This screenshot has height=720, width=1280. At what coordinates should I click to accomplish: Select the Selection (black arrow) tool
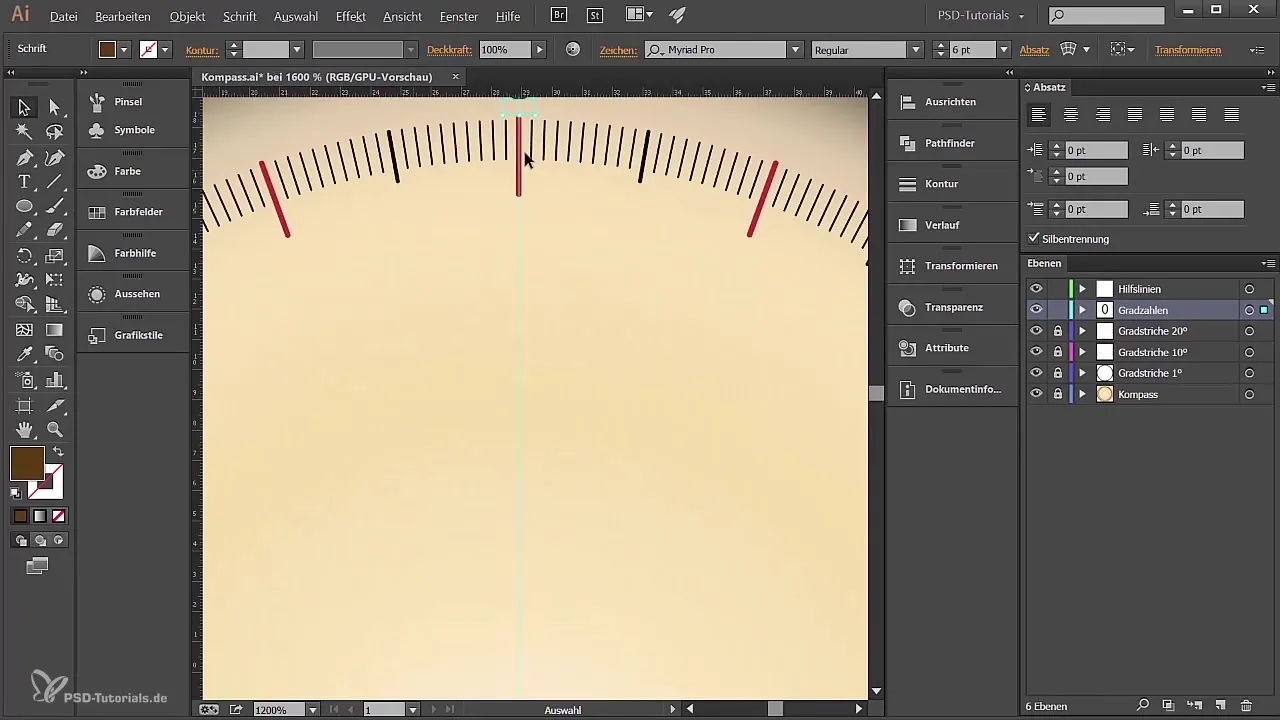[x=24, y=107]
